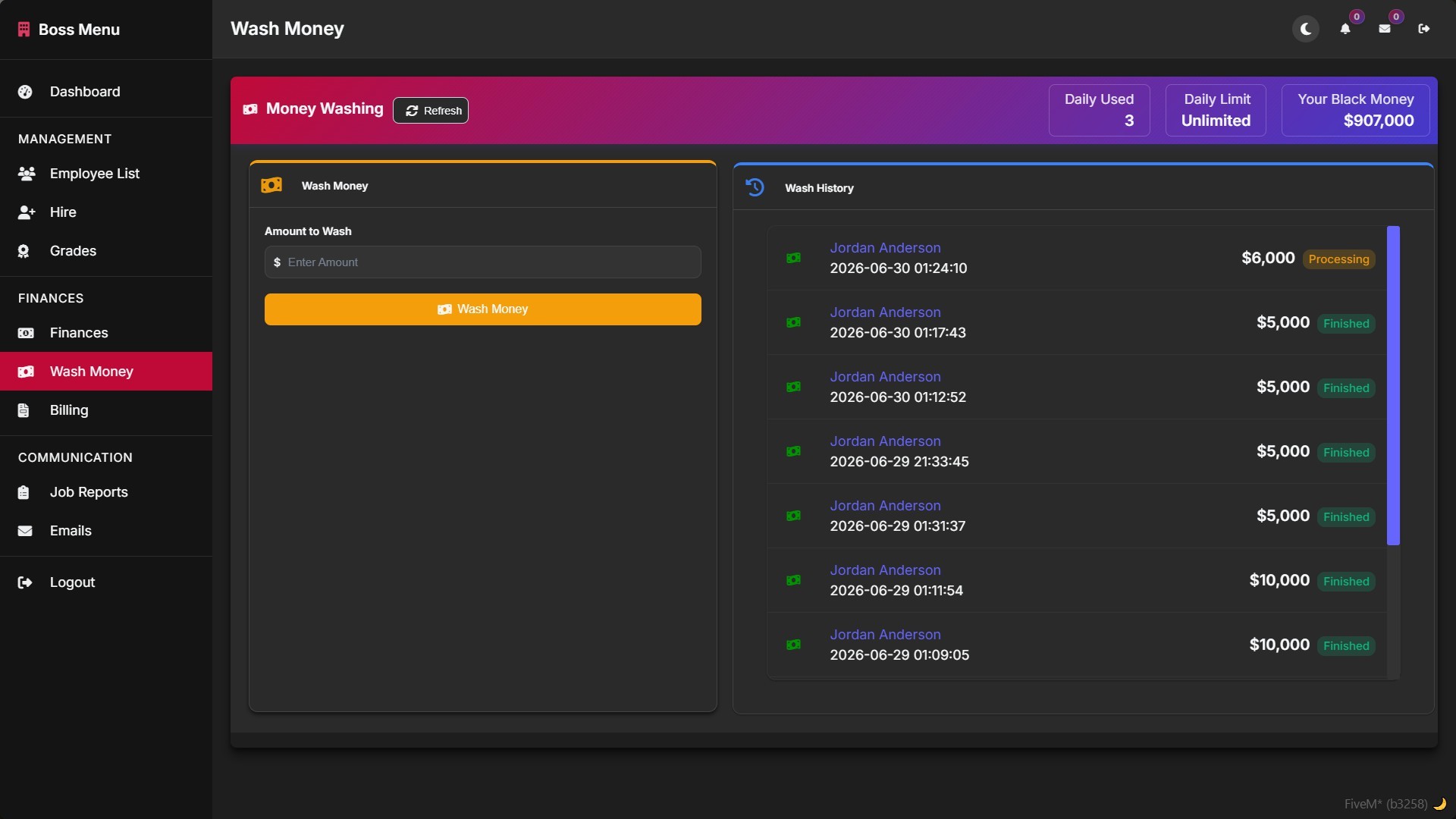The width and height of the screenshot is (1456, 819).
Task: Toggle dark mode moon icon
Action: tap(1306, 29)
